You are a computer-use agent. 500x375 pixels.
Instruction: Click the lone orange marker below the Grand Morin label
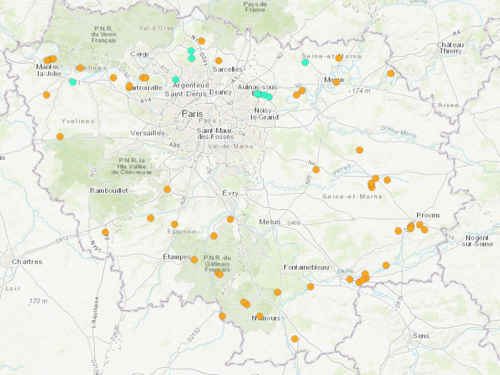pyautogui.click(x=359, y=150)
